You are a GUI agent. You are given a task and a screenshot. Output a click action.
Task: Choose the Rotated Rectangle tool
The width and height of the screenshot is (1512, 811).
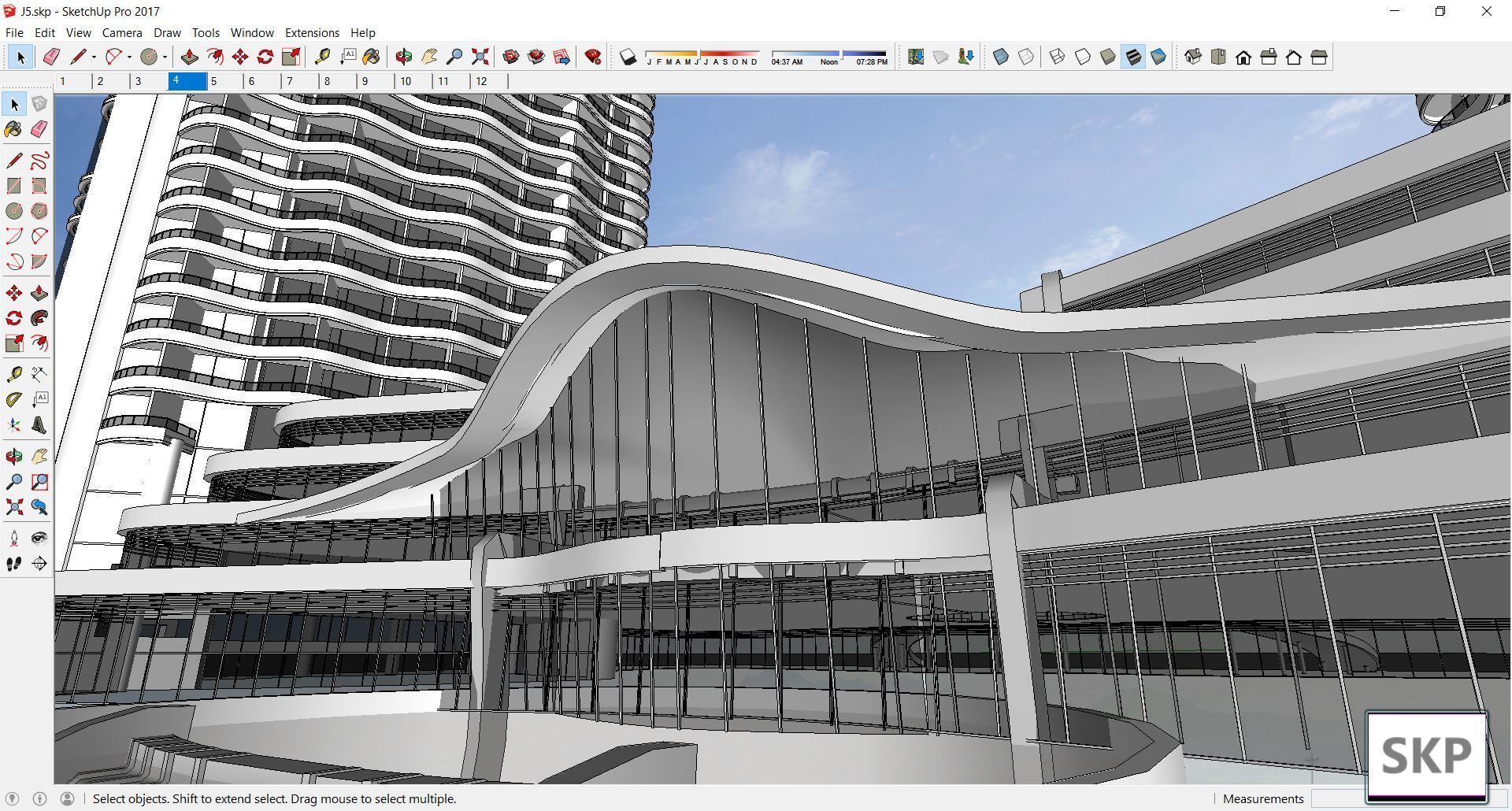(39, 186)
